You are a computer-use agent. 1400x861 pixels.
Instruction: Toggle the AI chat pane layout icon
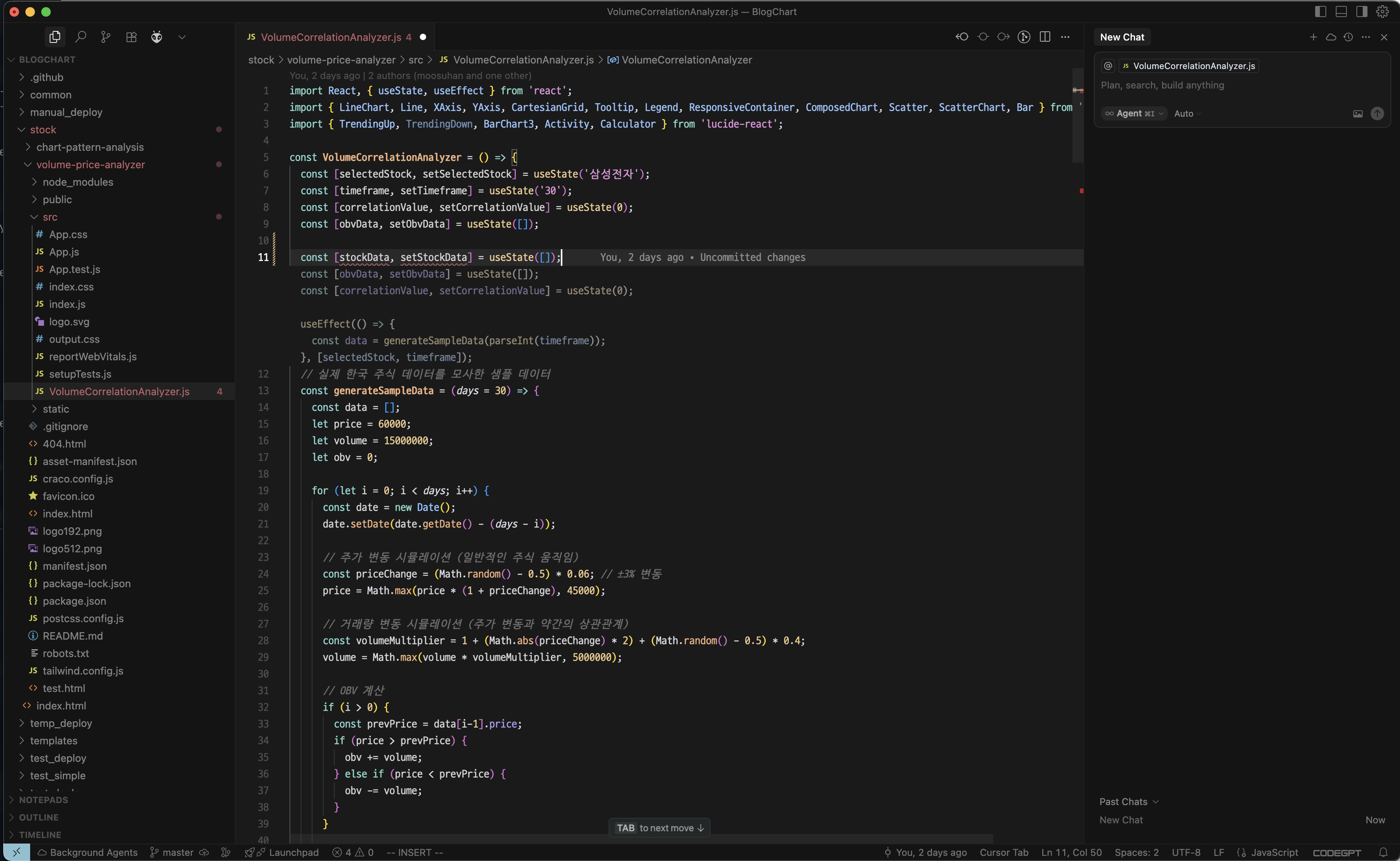tap(1362, 12)
